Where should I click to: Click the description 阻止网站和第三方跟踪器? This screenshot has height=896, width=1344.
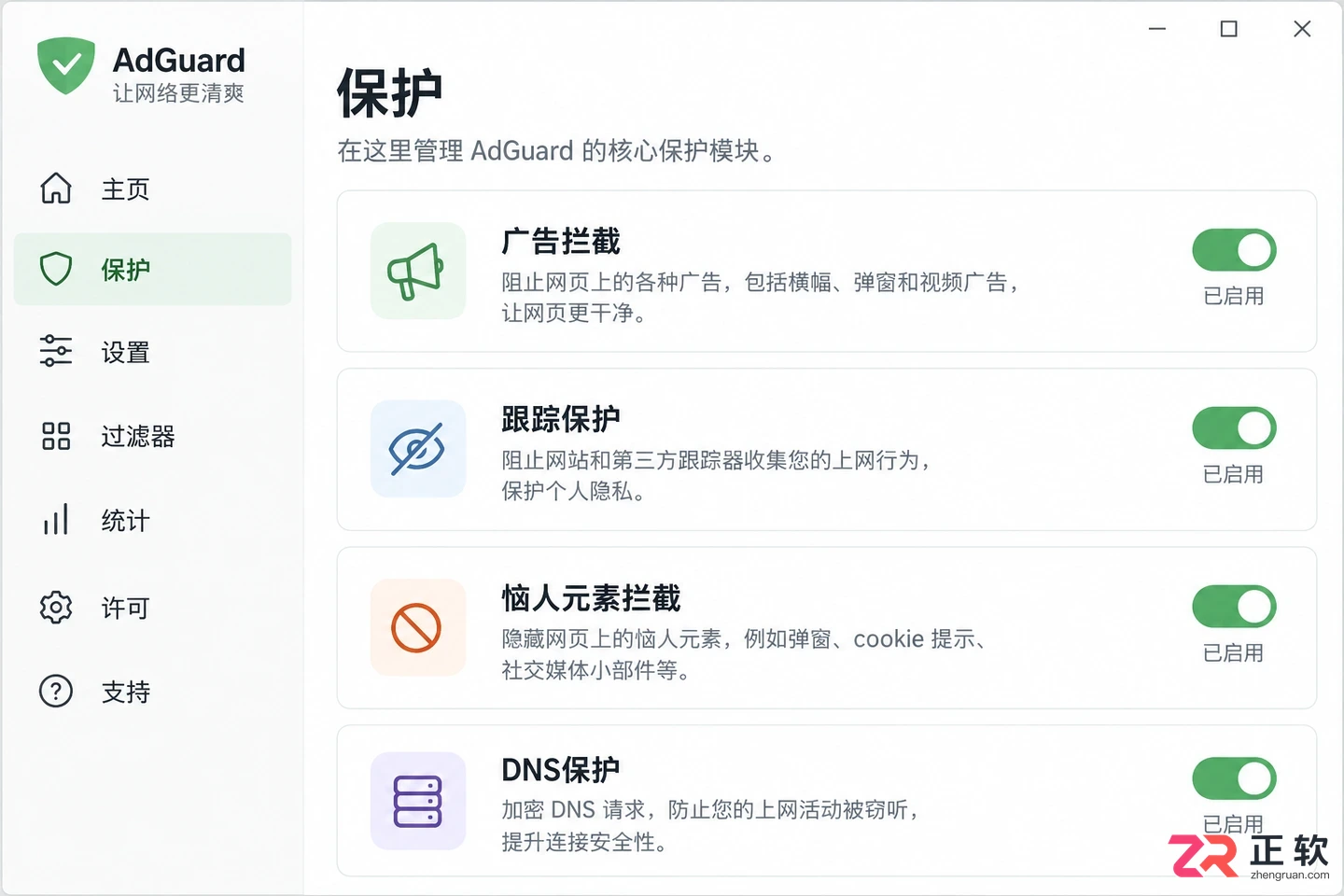click(716, 475)
